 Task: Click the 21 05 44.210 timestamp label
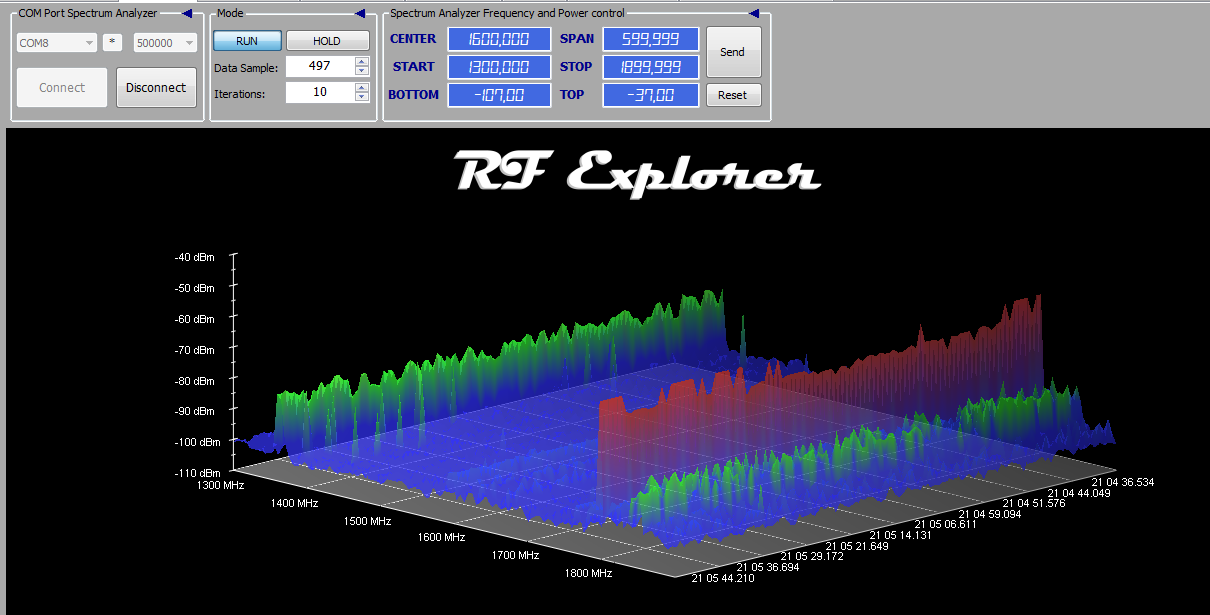725,578
